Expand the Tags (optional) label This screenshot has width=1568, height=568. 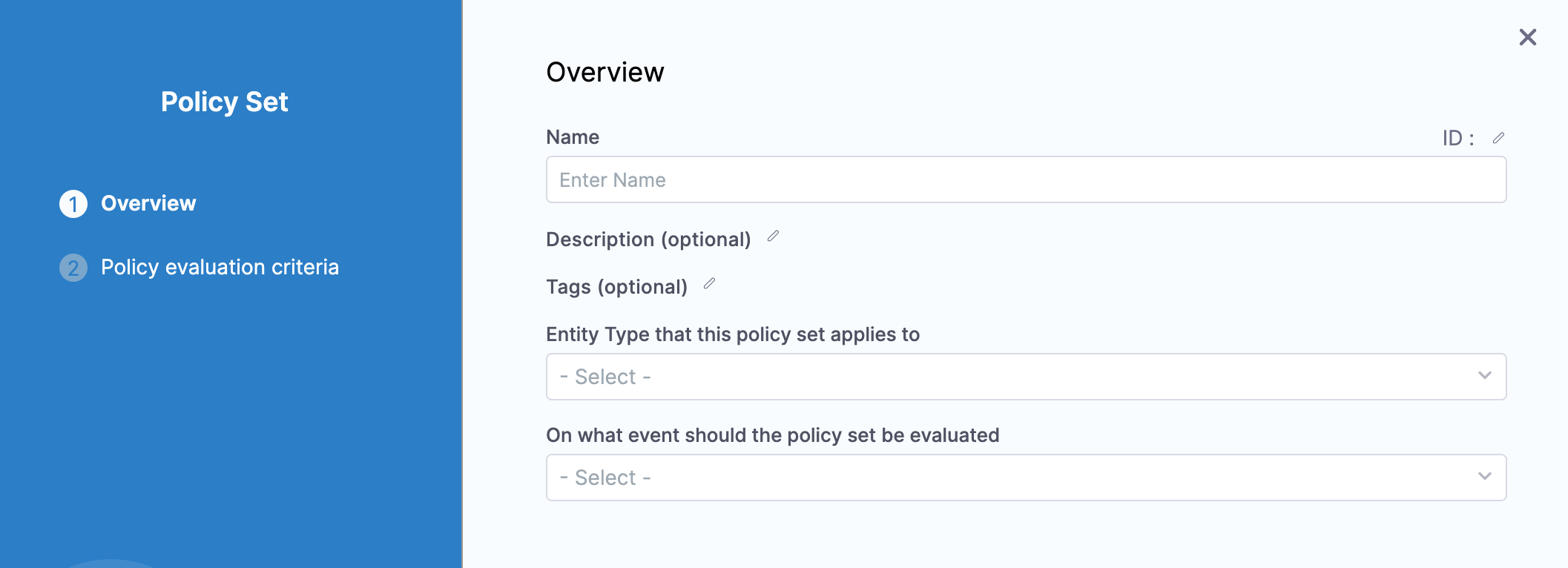click(616, 287)
